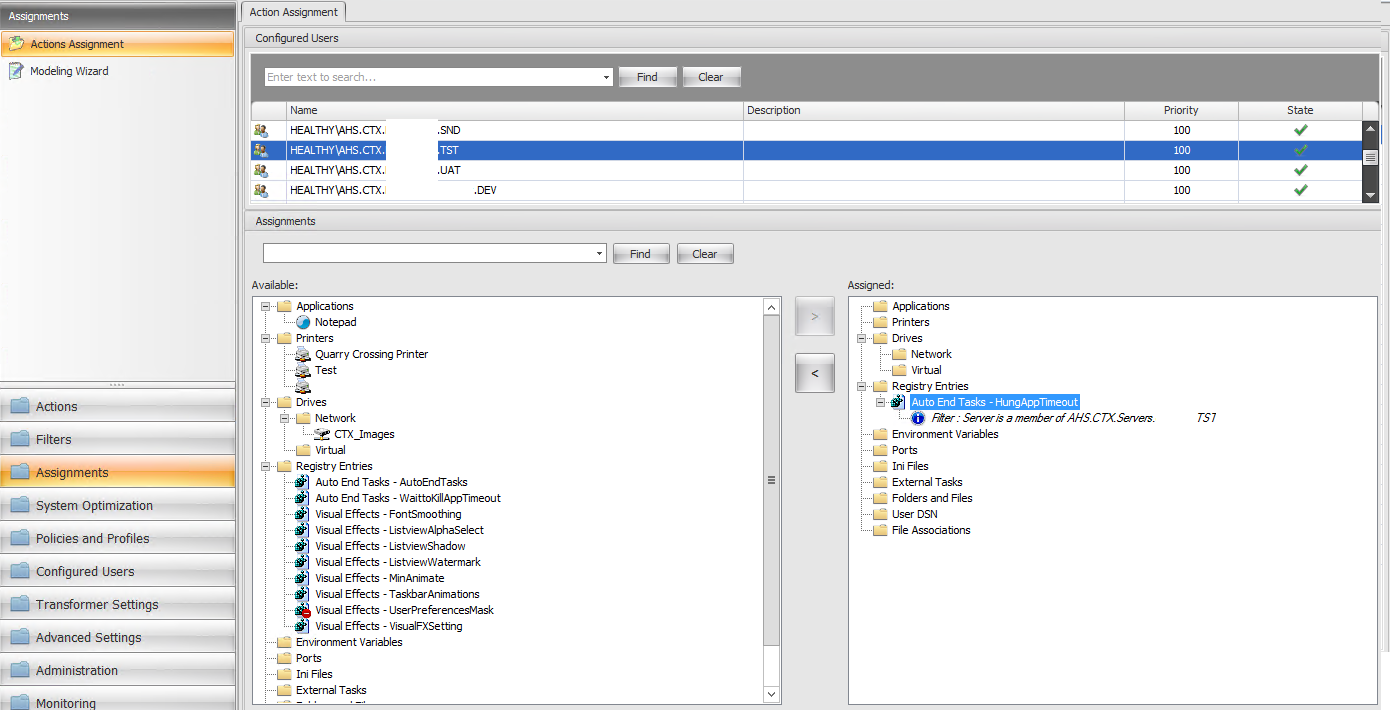1390x710 pixels.
Task: Click the filter info icon under HungAppTimeout
Action: (x=918, y=418)
